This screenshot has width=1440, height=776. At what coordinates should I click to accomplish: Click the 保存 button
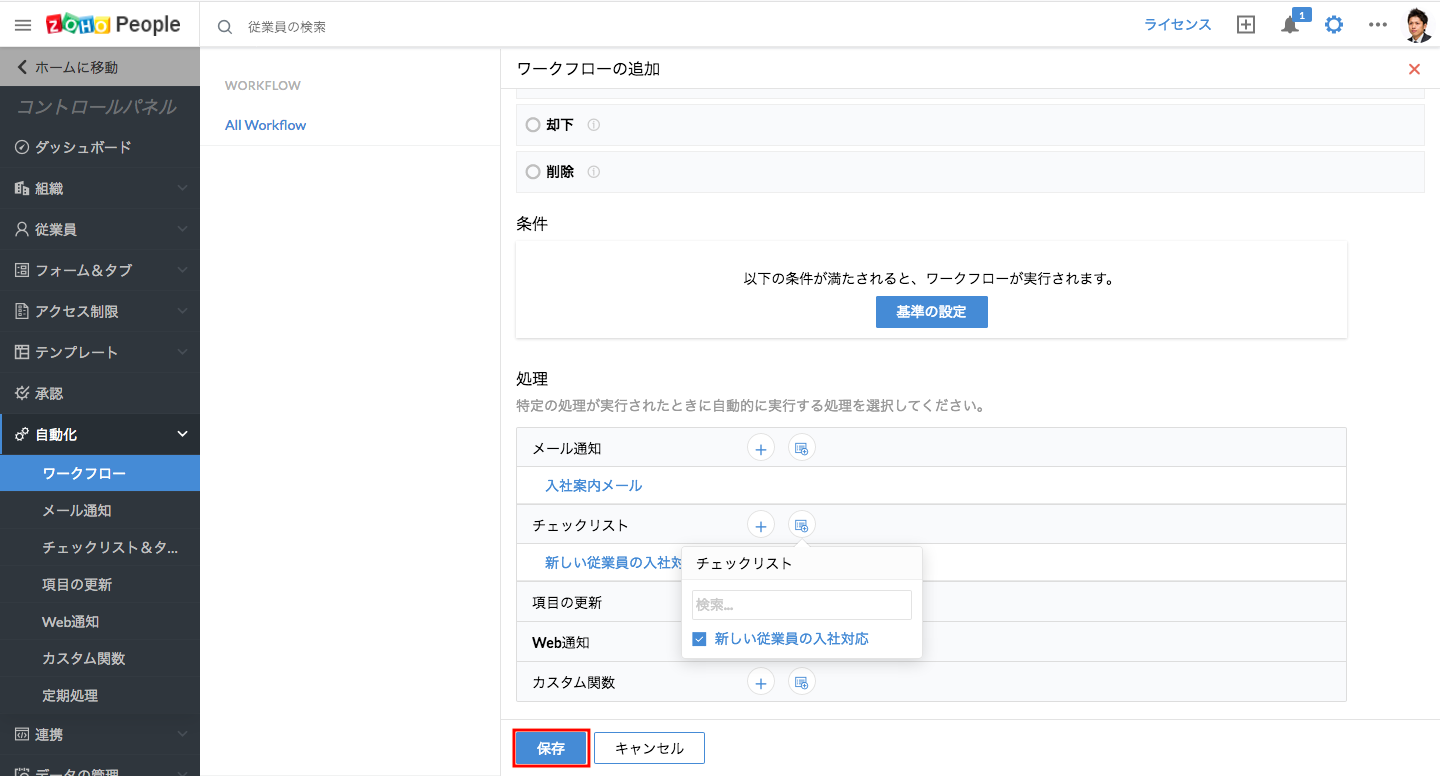click(551, 748)
